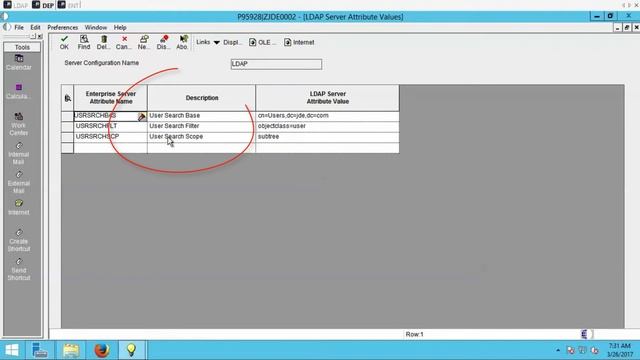Click the Display Errors toolbar icon
The width and height of the screenshot is (640, 360).
tap(163, 42)
